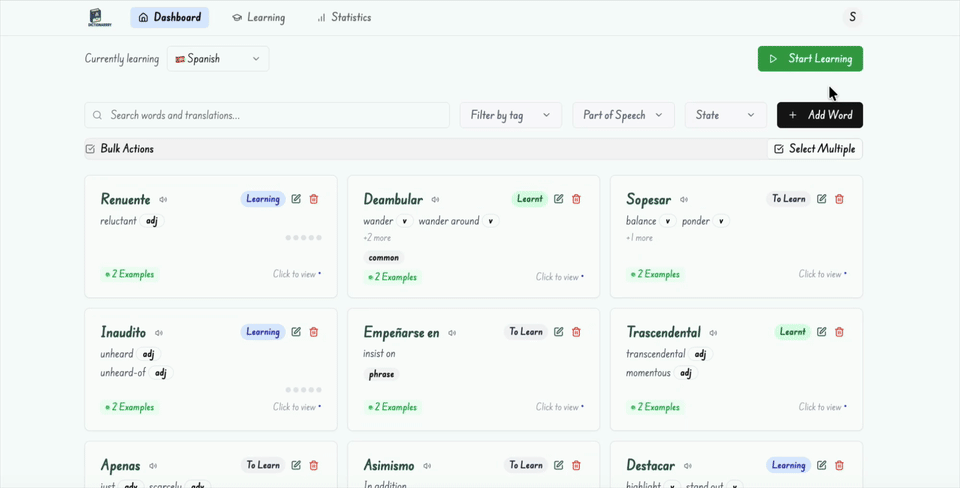Viewport: 960px width, 488px height.
Task: Click the dictionary app logo
Action: (99, 17)
